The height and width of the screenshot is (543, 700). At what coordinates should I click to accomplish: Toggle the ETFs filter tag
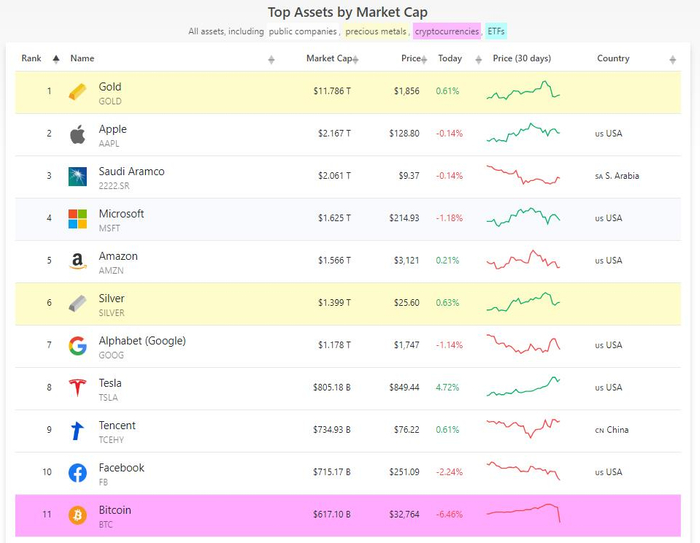(x=496, y=31)
